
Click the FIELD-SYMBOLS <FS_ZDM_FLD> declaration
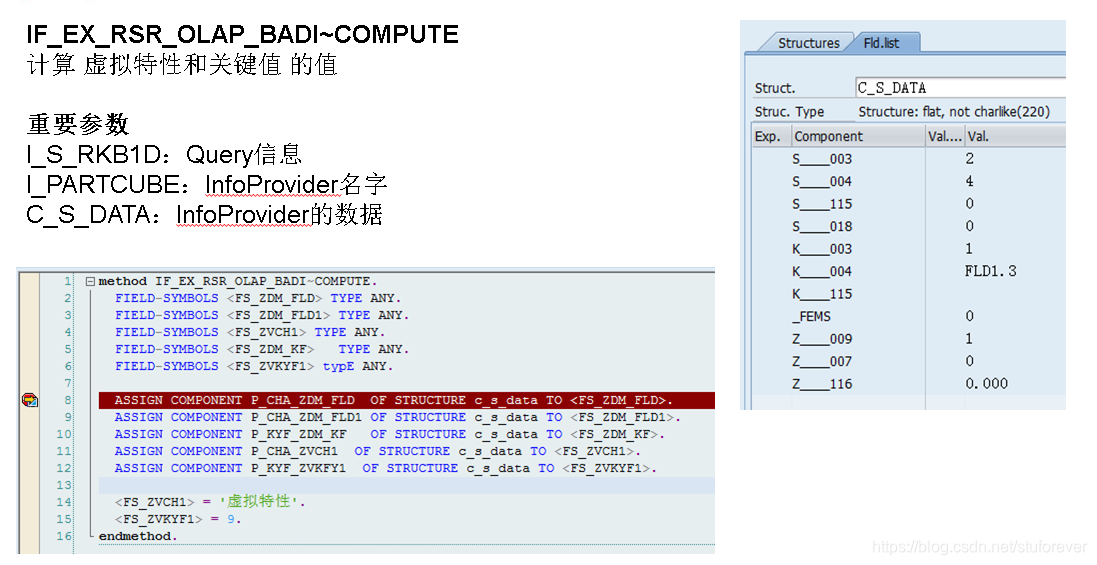pyautogui.click(x=258, y=299)
